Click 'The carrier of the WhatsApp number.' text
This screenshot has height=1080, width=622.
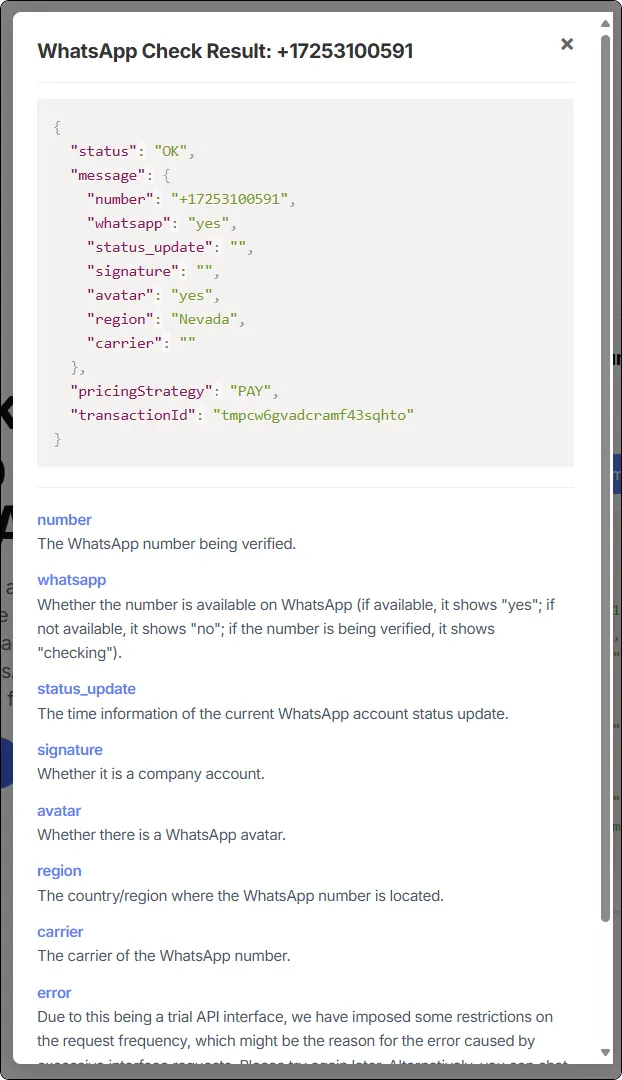click(x=164, y=956)
